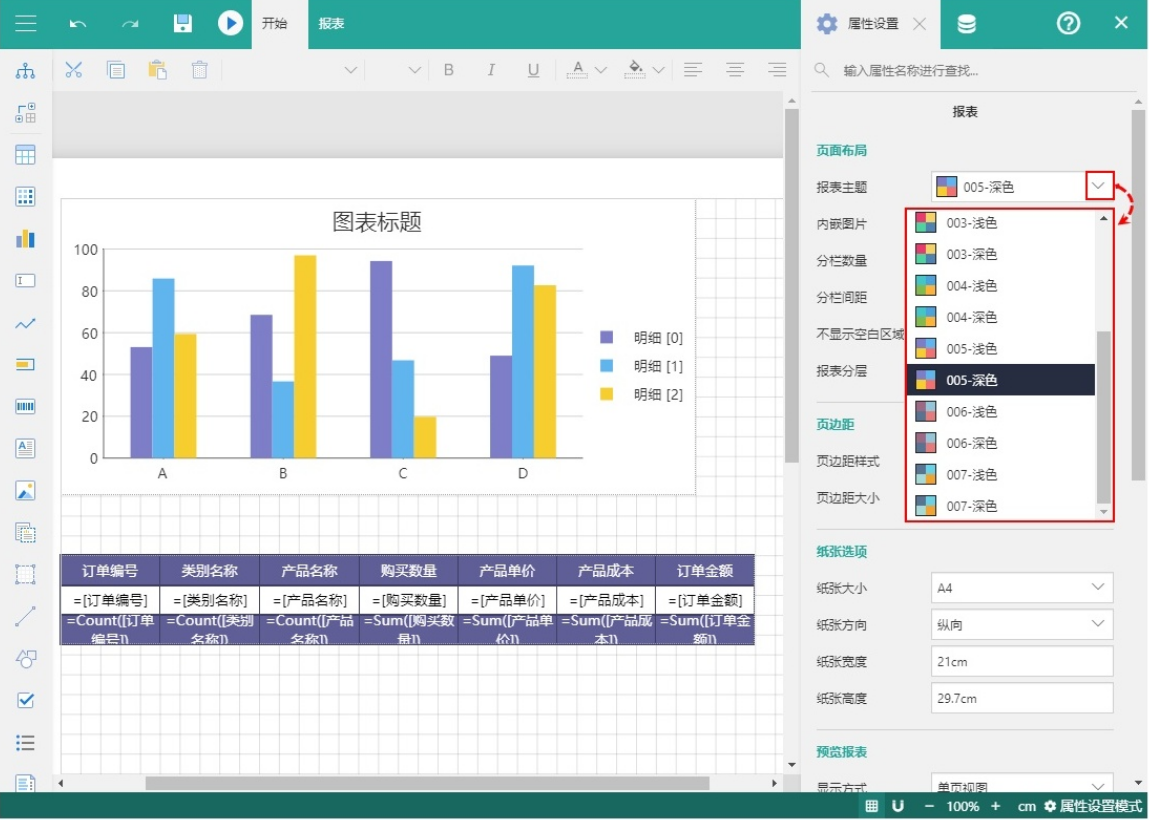Align text left
This screenshot has width=1149, height=820.
[x=692, y=70]
